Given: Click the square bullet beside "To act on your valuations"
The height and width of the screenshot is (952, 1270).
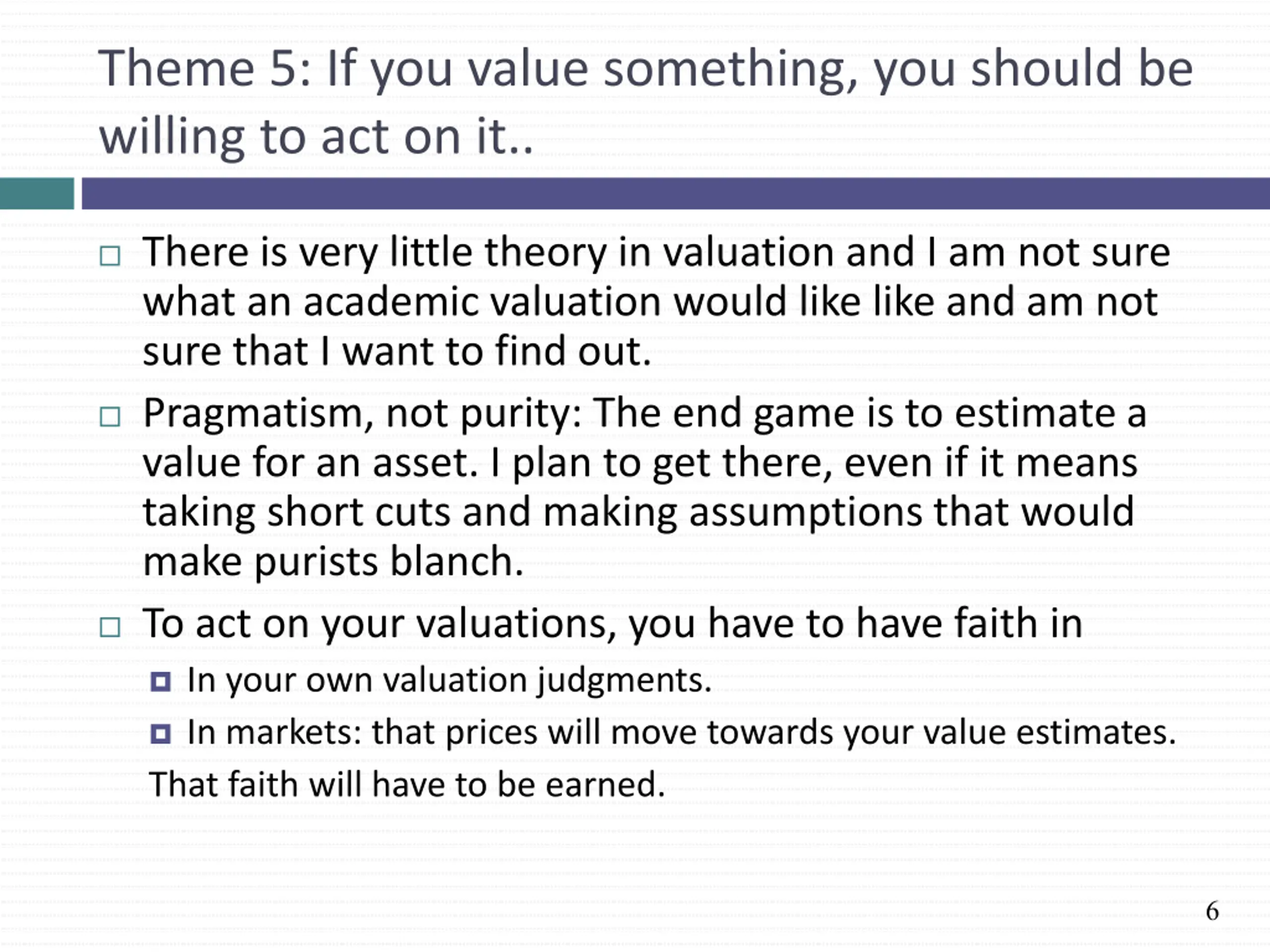Looking at the screenshot, I should [x=110, y=627].
